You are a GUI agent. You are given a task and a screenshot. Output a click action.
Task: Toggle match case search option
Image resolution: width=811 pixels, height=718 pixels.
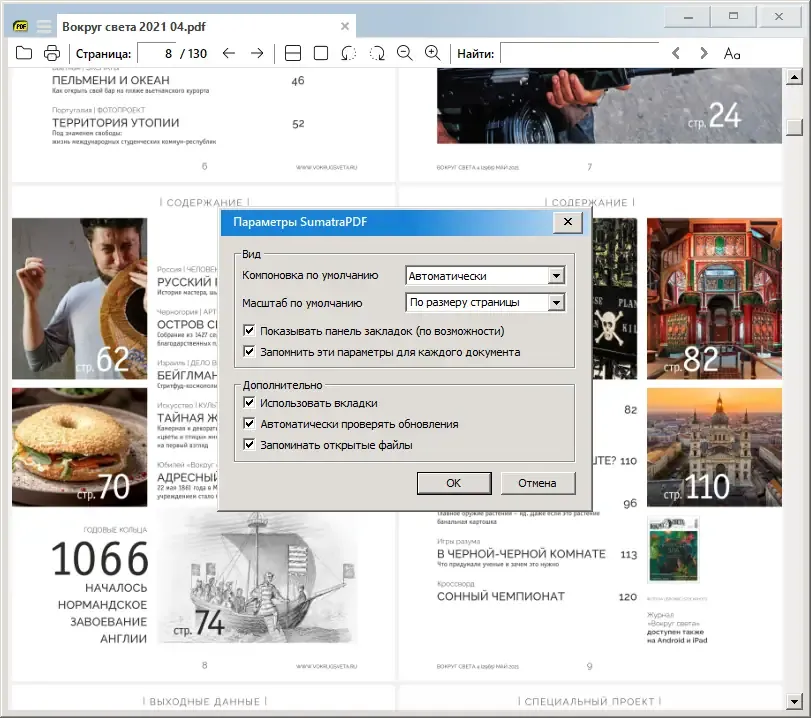click(x=732, y=53)
